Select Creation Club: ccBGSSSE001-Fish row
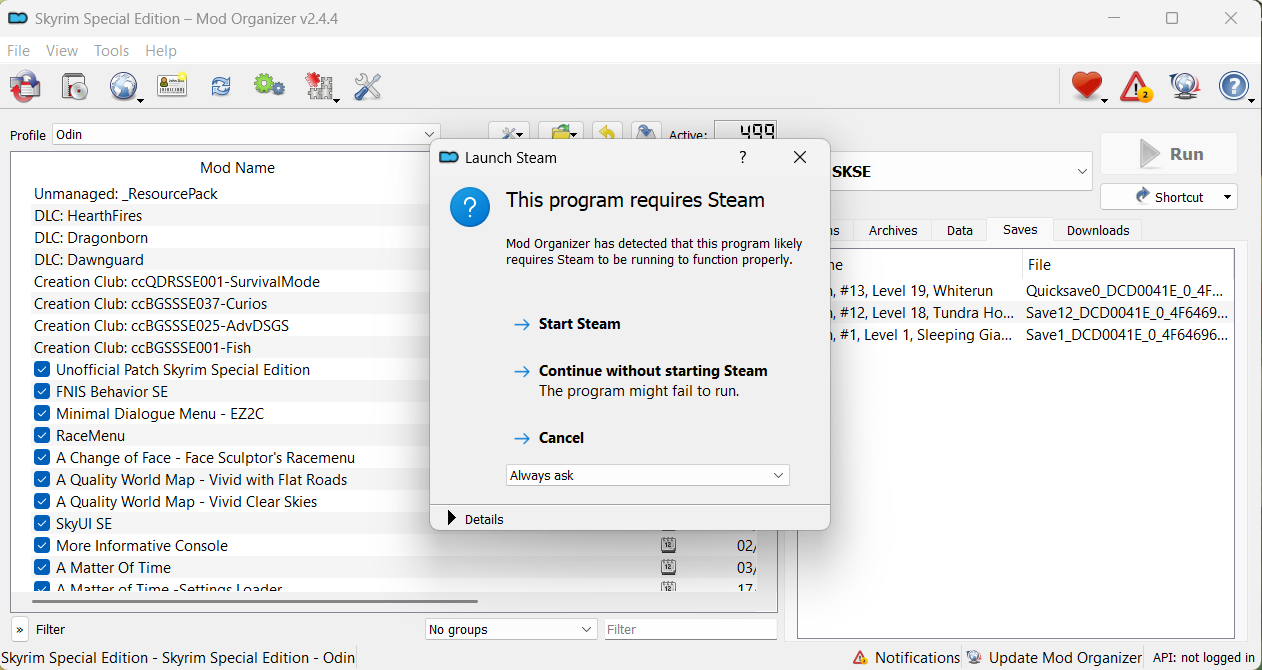The image size is (1262, 670). tap(142, 348)
